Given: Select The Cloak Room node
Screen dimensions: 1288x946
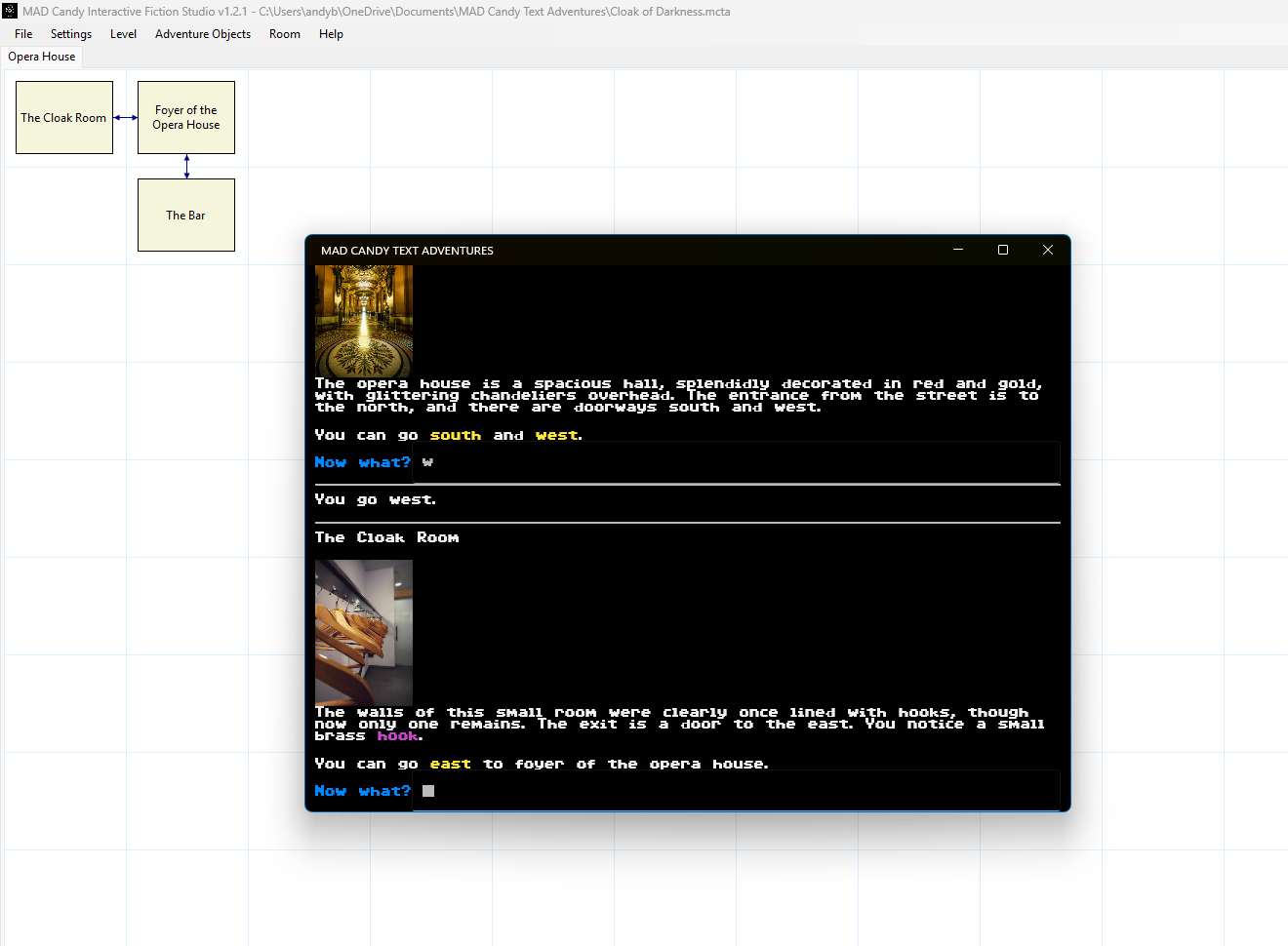Looking at the screenshot, I should tap(64, 118).
